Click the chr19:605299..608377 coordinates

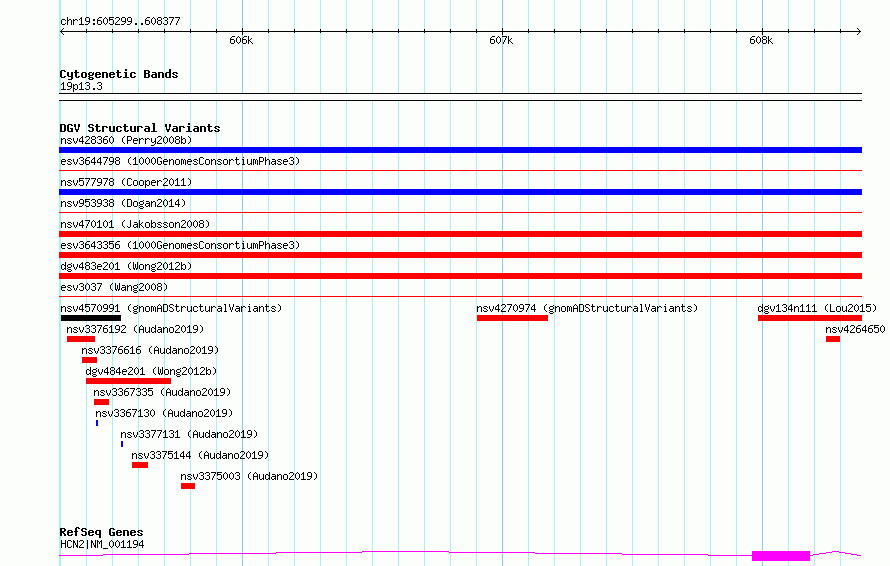click(120, 21)
